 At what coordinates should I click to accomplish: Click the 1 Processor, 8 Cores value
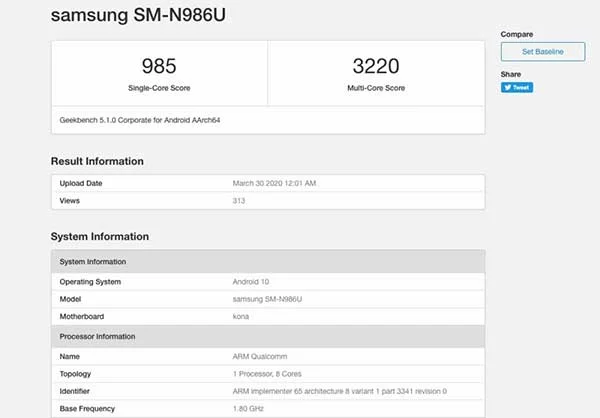267,374
